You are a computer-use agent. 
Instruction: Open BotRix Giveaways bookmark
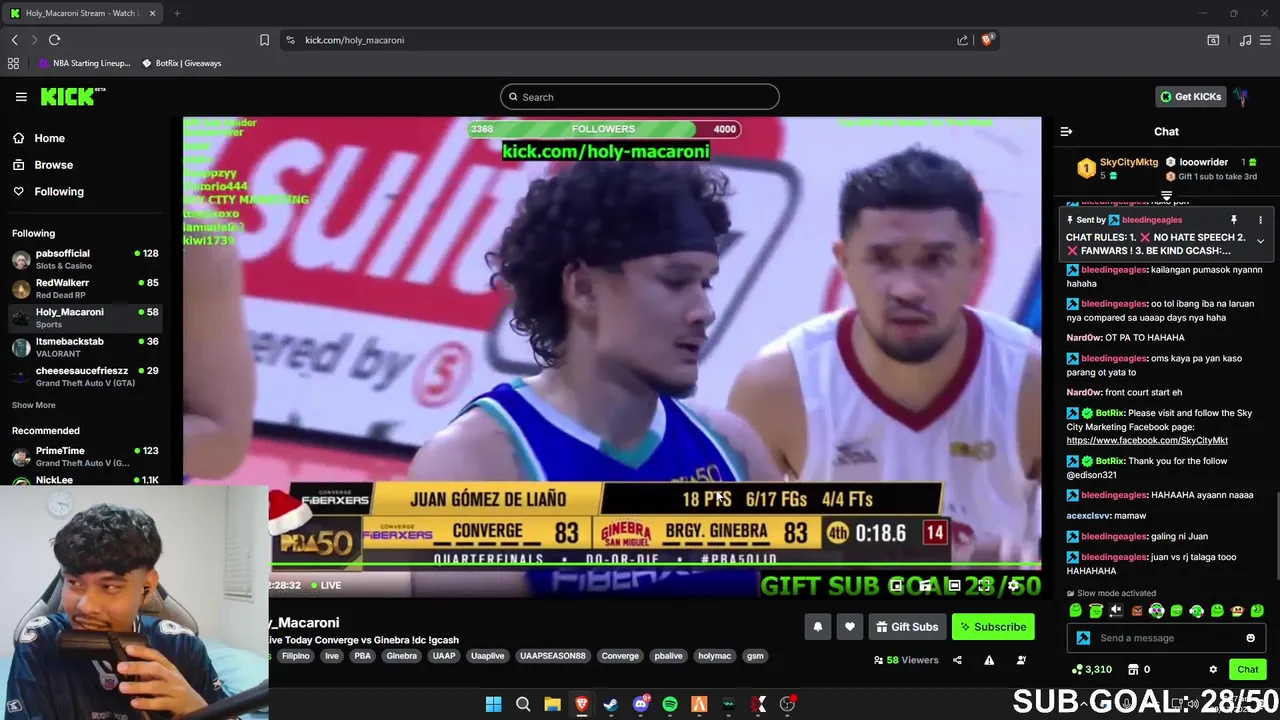coord(181,63)
